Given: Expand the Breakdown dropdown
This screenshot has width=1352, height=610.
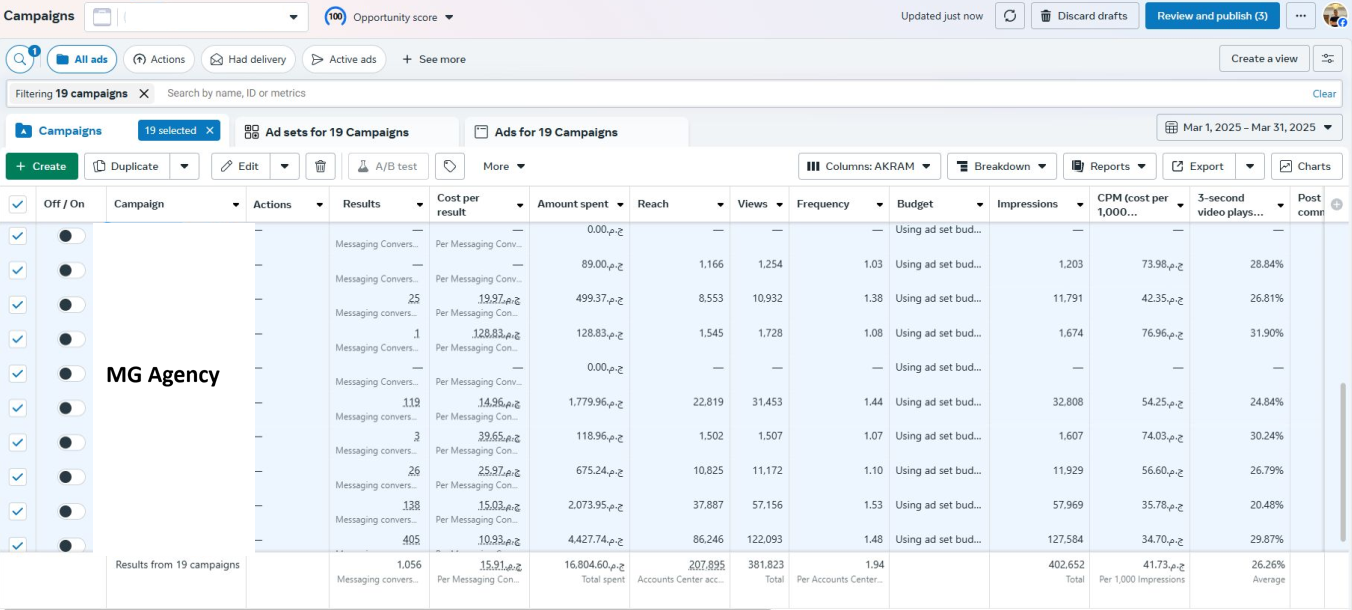Looking at the screenshot, I should point(1001,166).
